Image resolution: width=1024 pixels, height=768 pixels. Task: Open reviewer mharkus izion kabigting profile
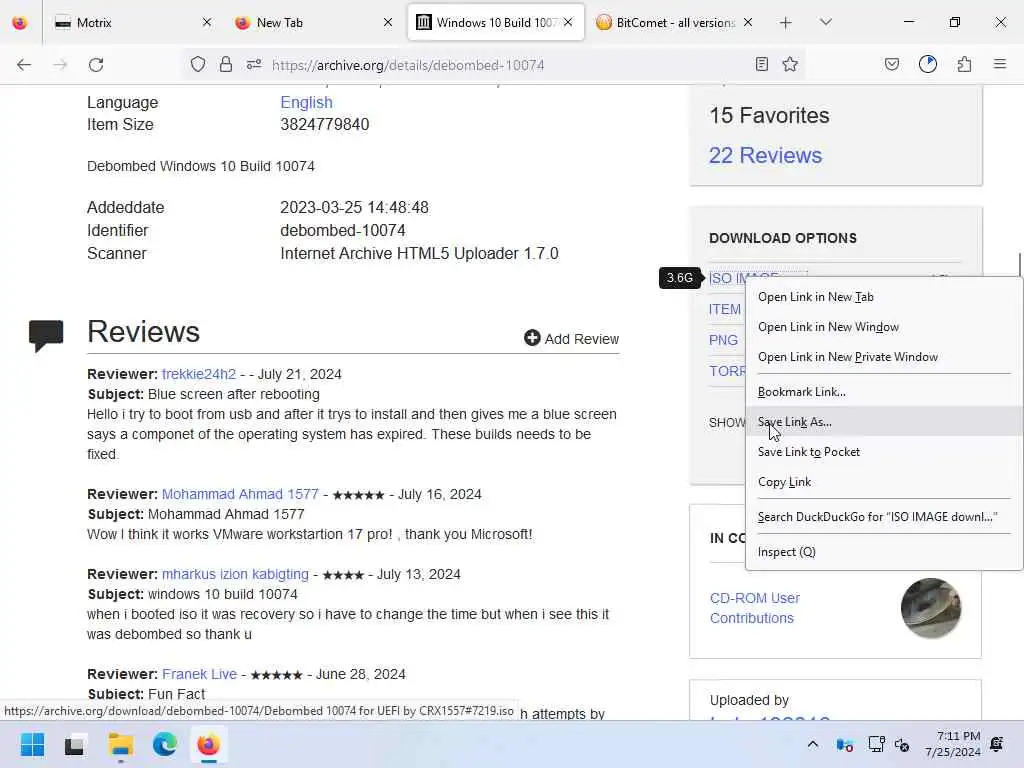tap(235, 574)
